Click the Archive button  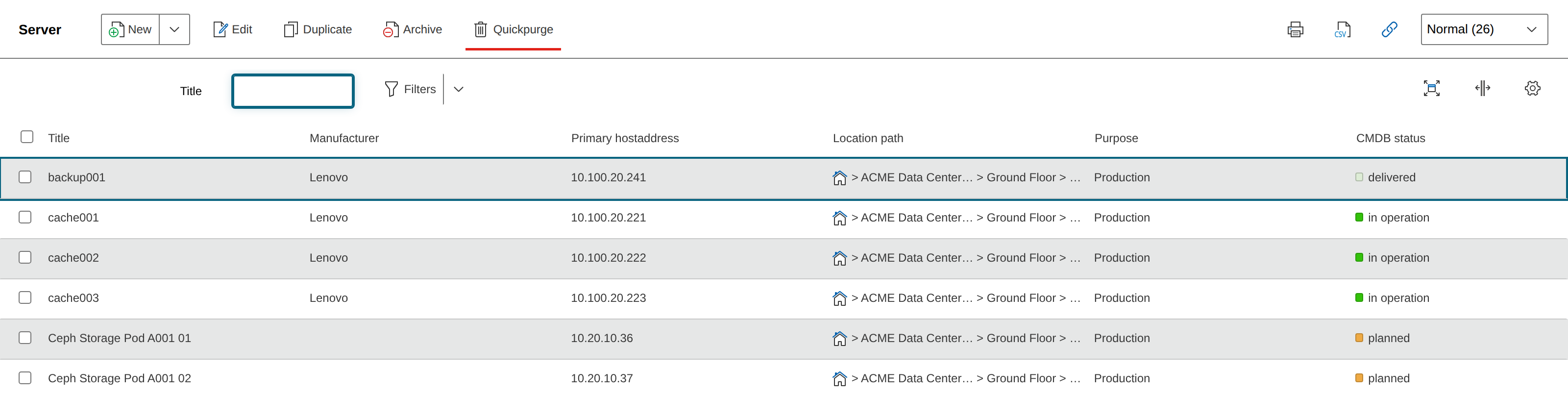click(x=412, y=29)
